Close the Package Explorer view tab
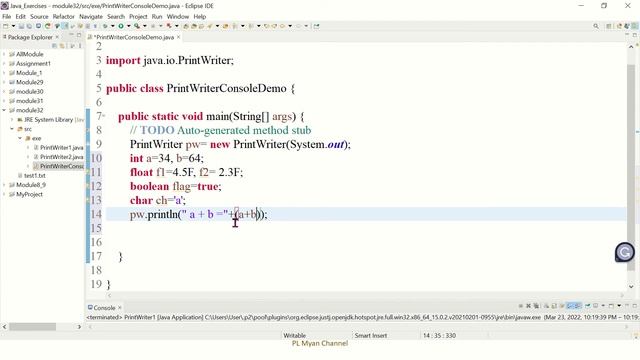640x360 pixels. click(x=57, y=37)
